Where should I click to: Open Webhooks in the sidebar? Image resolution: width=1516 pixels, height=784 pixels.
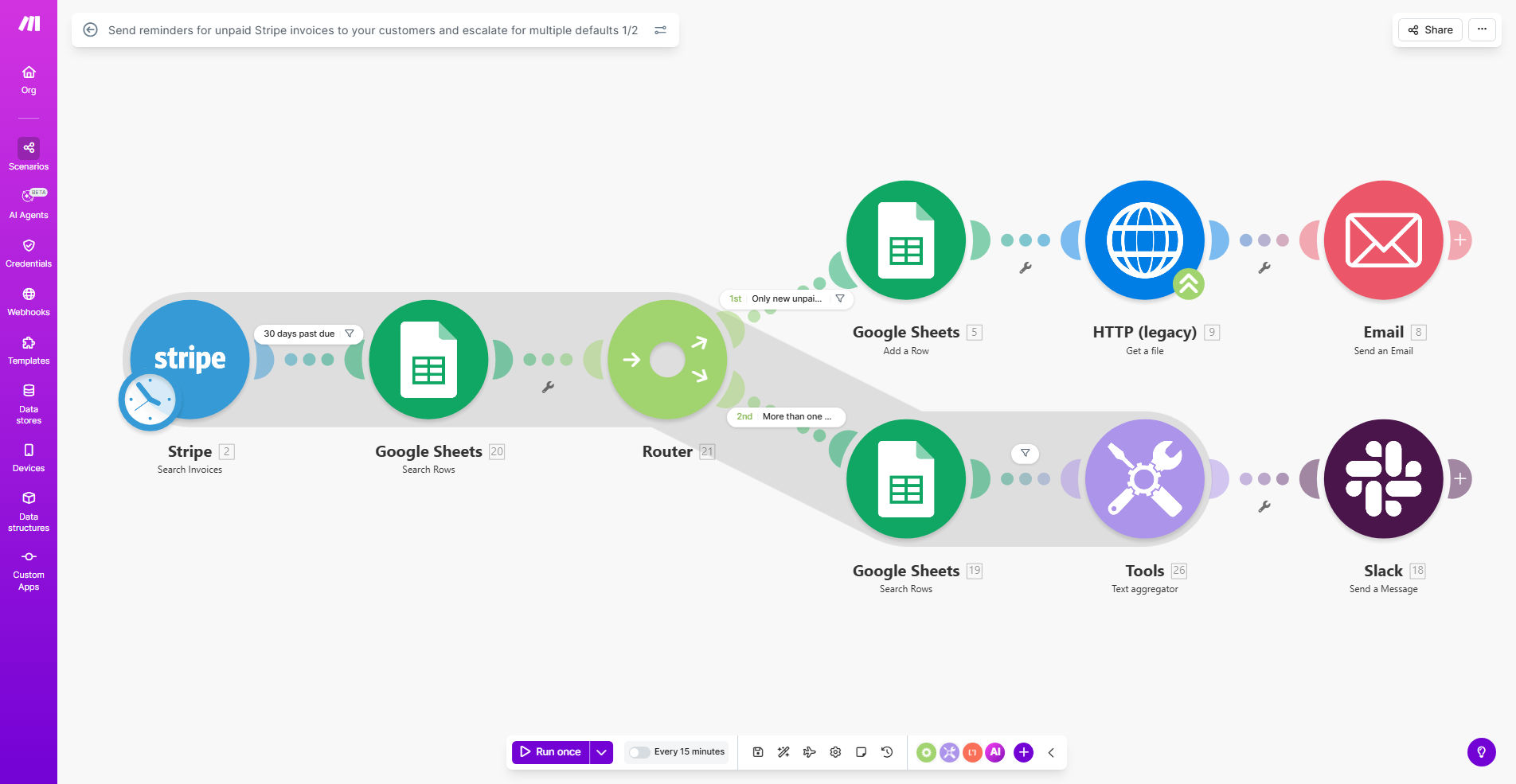tap(29, 302)
